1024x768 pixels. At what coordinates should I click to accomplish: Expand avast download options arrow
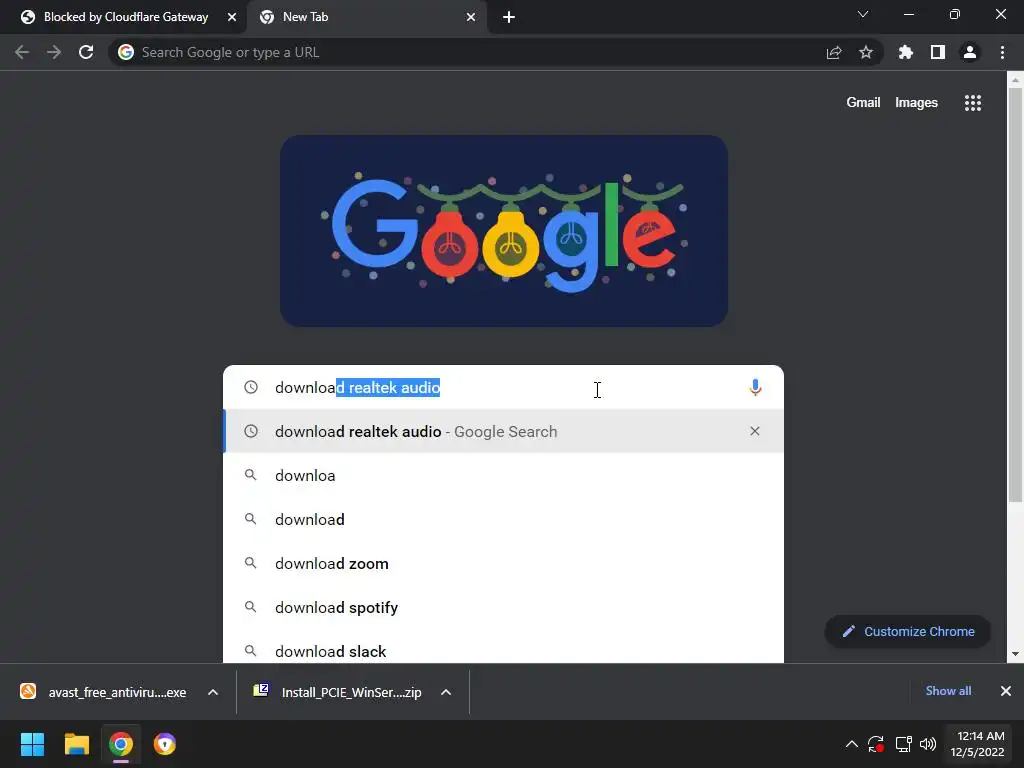point(213,692)
